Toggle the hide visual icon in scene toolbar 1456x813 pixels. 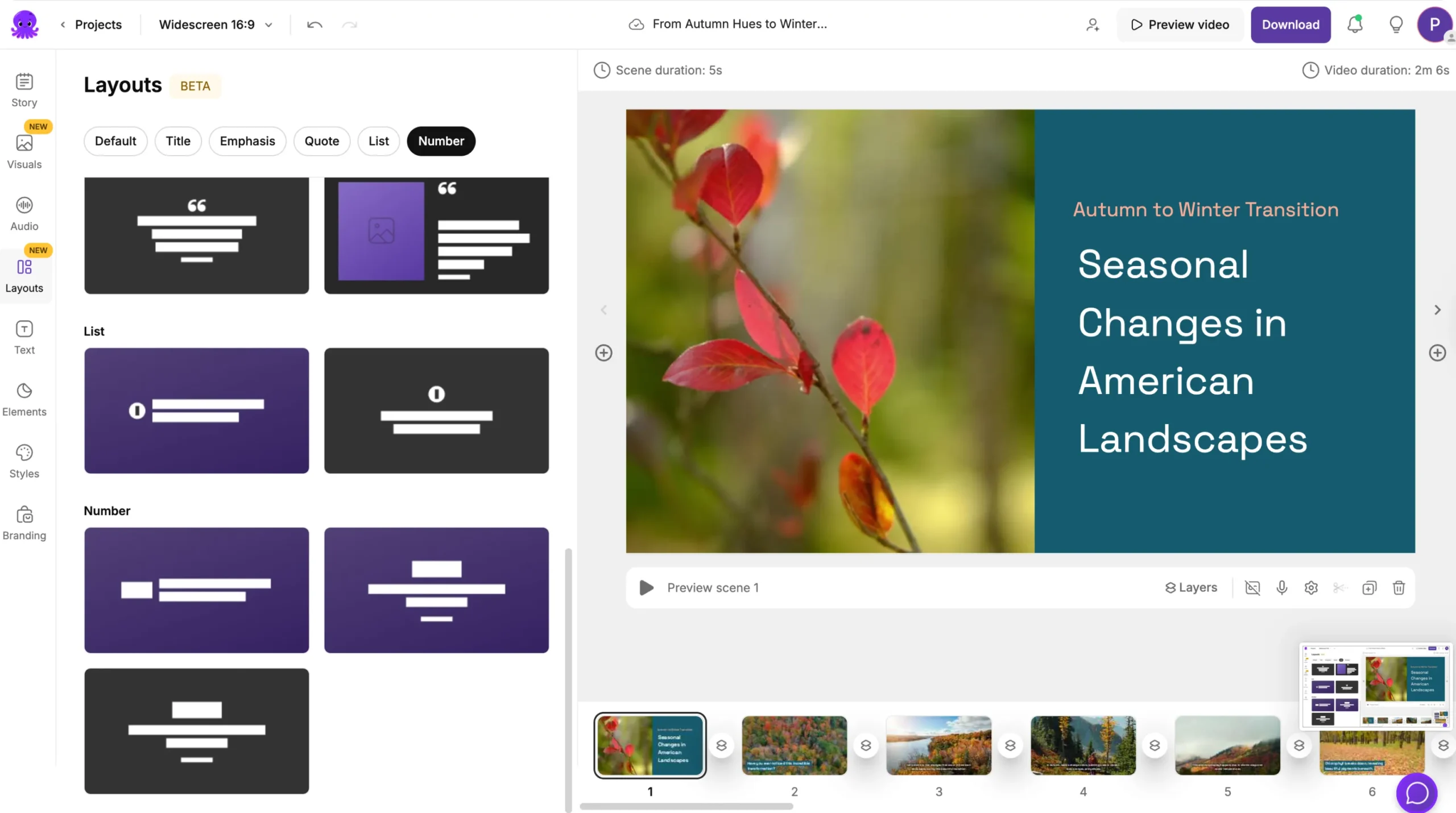[1252, 587]
